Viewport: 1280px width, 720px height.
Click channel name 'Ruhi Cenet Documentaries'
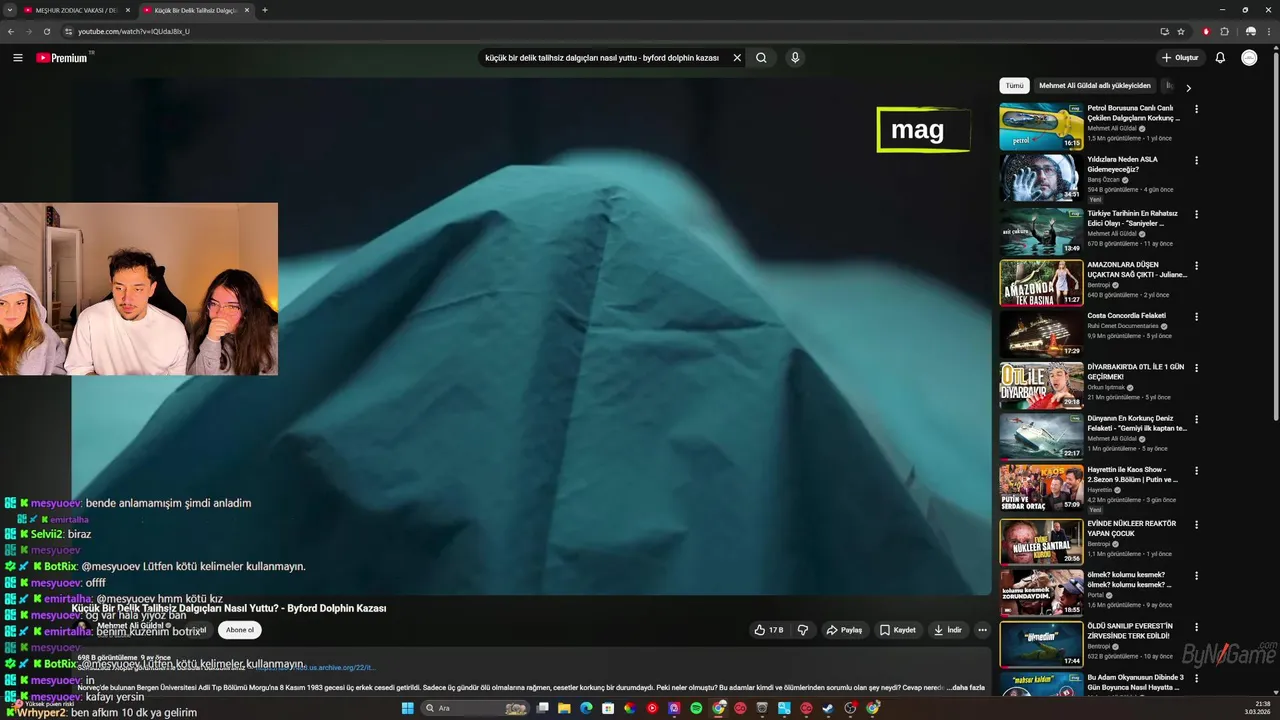tap(1123, 326)
